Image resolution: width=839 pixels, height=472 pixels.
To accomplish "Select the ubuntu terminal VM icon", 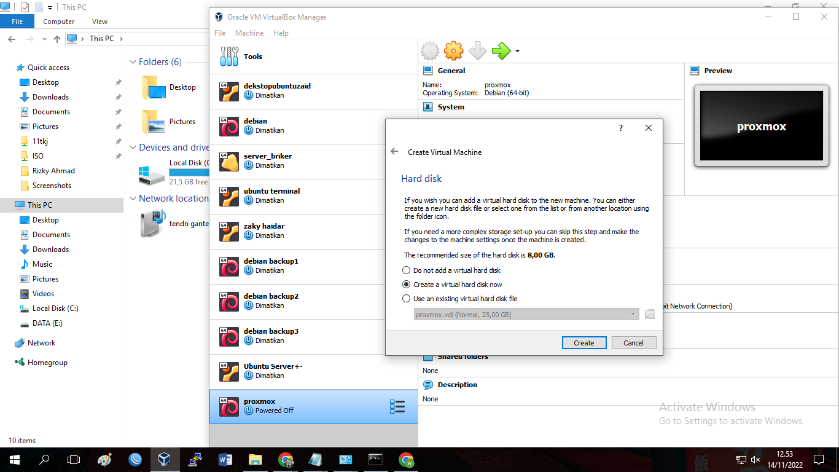I will [229, 196].
